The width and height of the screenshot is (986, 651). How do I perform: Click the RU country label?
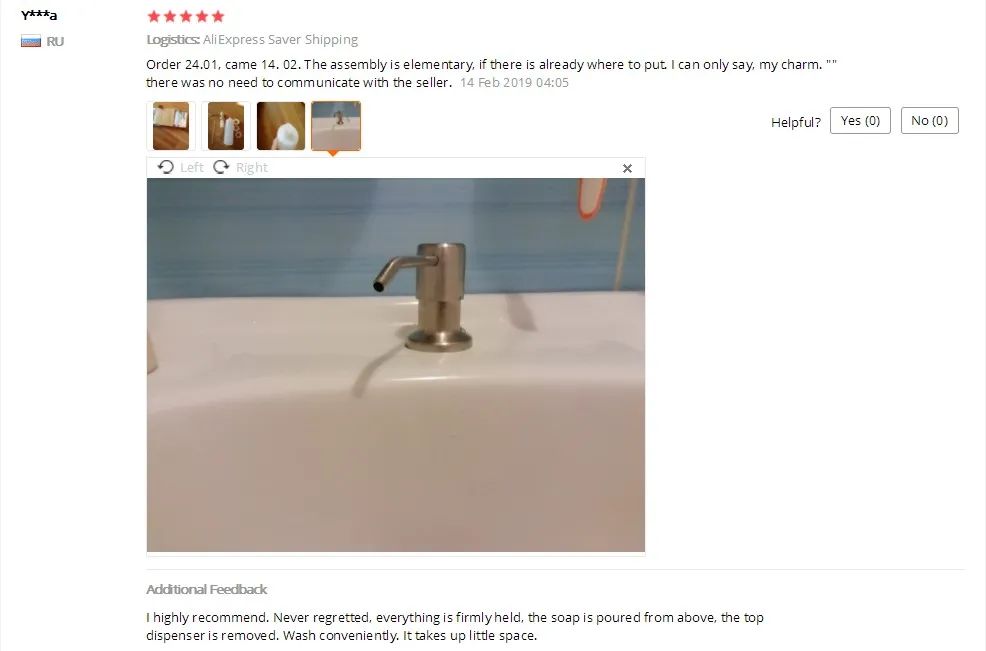point(55,42)
